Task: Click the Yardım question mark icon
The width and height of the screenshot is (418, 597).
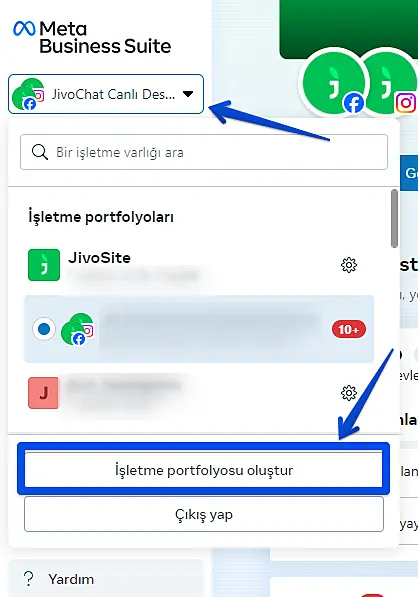Action: tap(29, 579)
